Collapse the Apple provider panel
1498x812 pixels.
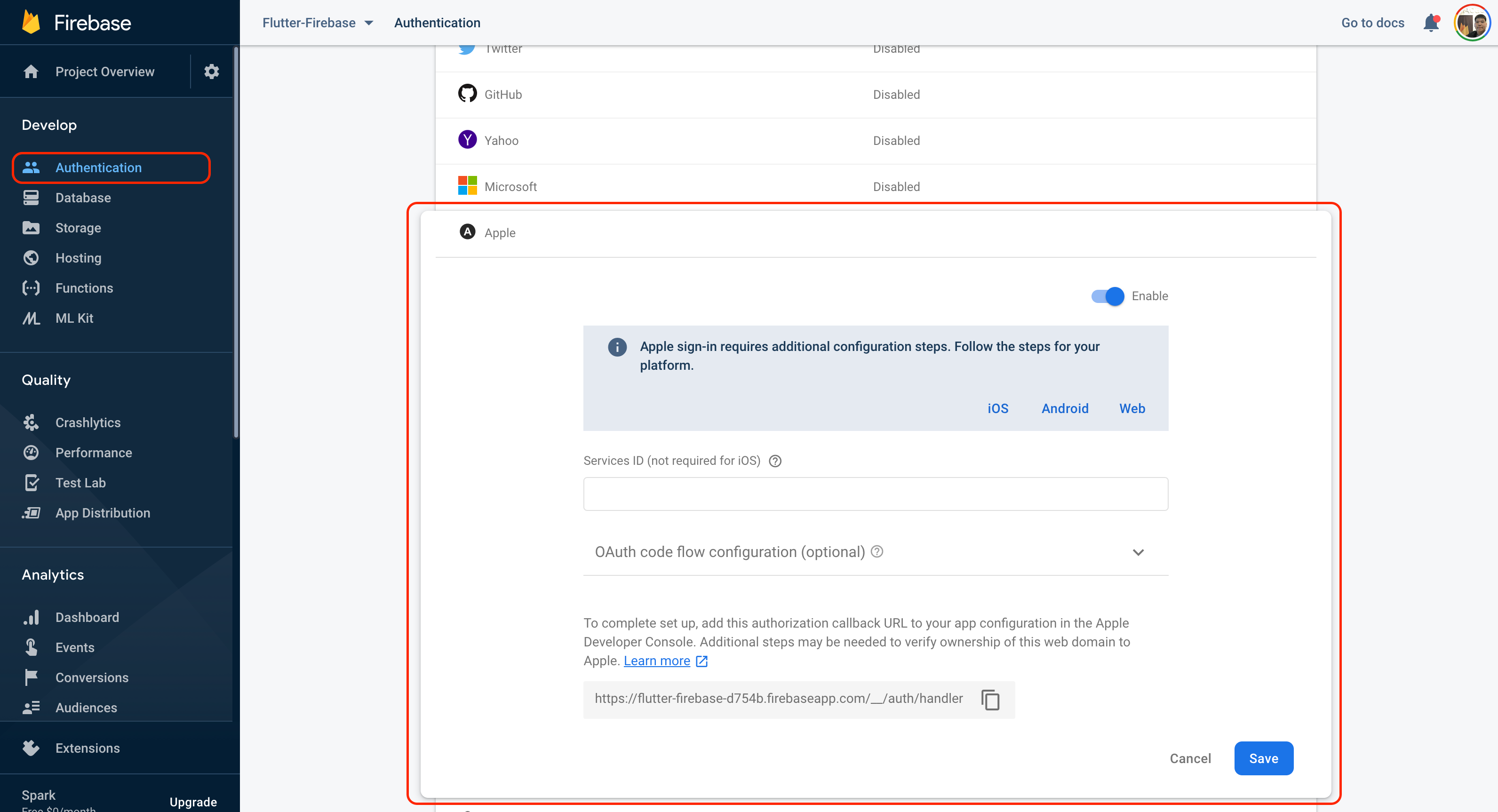[x=500, y=233]
